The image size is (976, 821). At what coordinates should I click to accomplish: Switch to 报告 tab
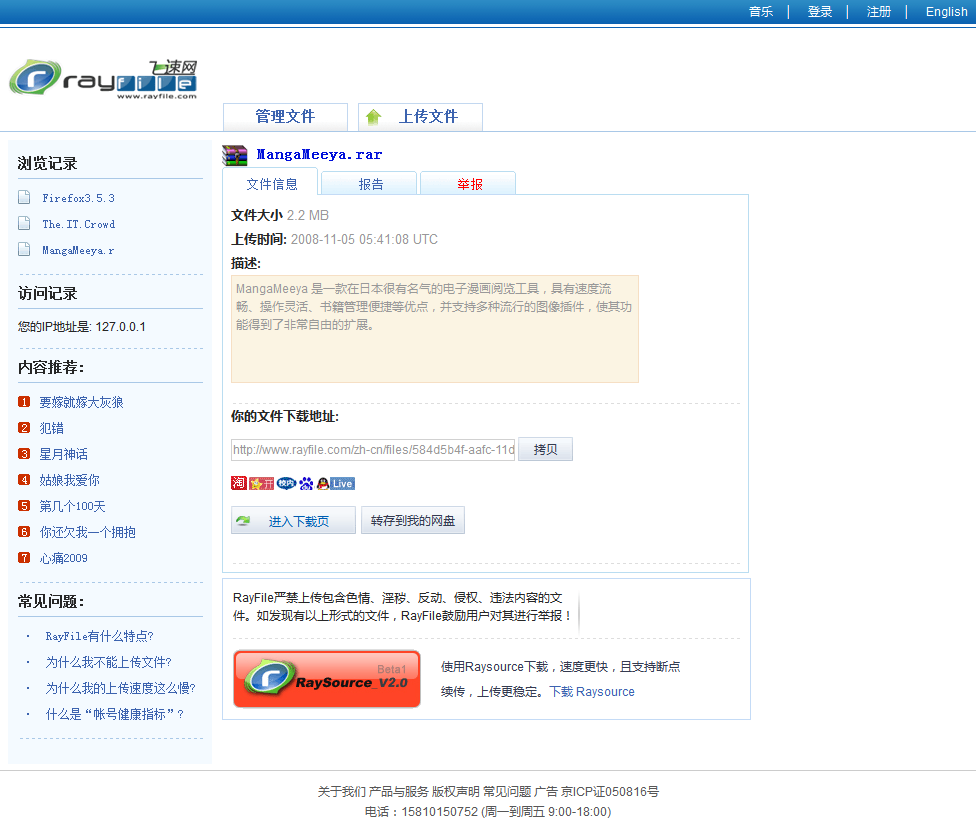[370, 184]
